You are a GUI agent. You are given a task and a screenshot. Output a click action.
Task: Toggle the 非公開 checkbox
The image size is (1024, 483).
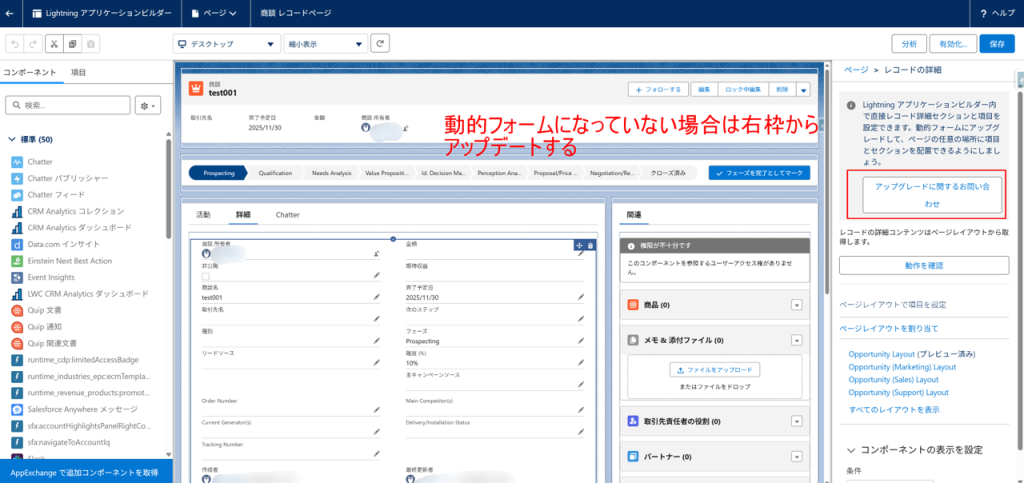(206, 276)
